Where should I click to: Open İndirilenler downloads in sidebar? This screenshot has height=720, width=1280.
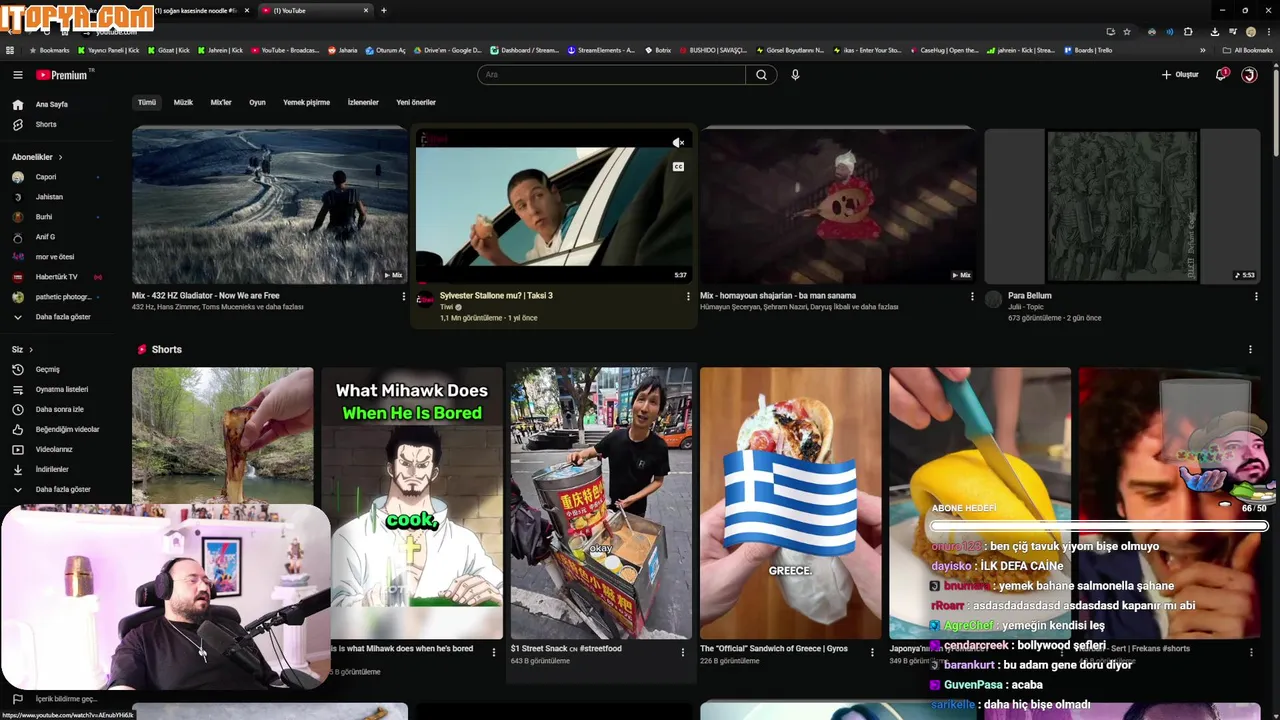tap(50, 469)
